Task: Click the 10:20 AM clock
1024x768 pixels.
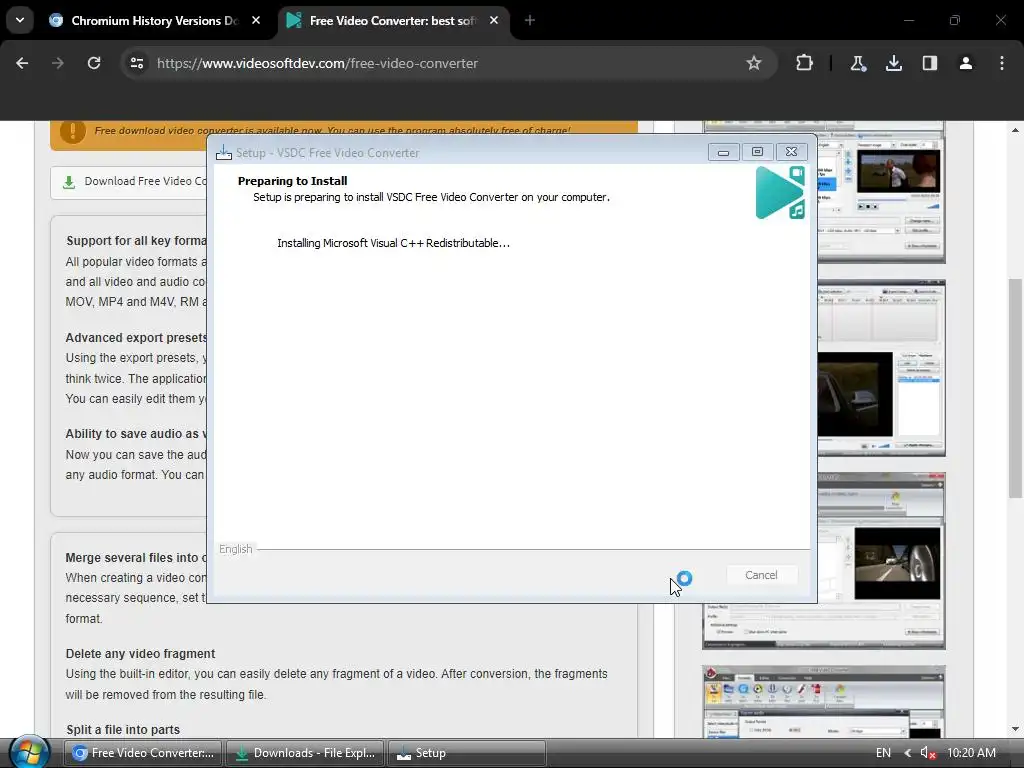Action: point(971,753)
